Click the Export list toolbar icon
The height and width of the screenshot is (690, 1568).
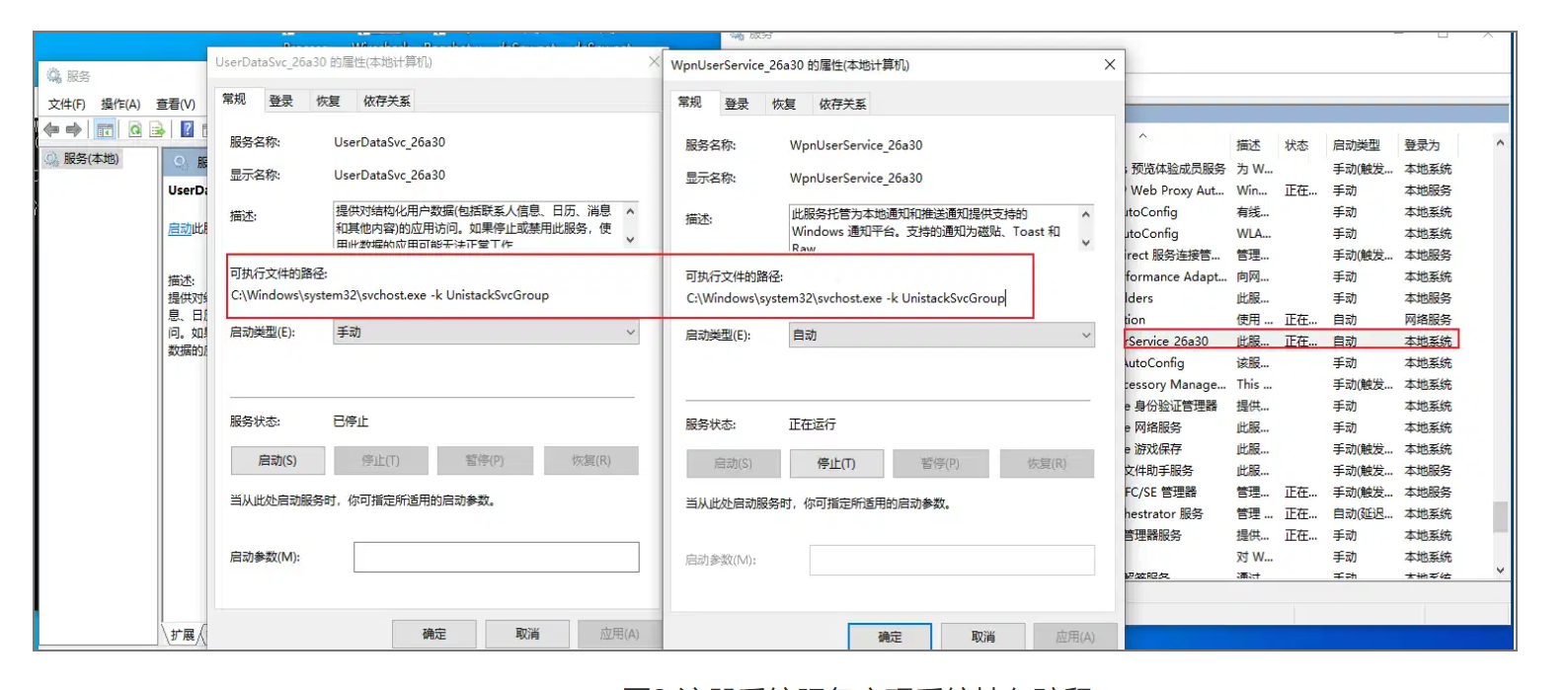coord(157,129)
